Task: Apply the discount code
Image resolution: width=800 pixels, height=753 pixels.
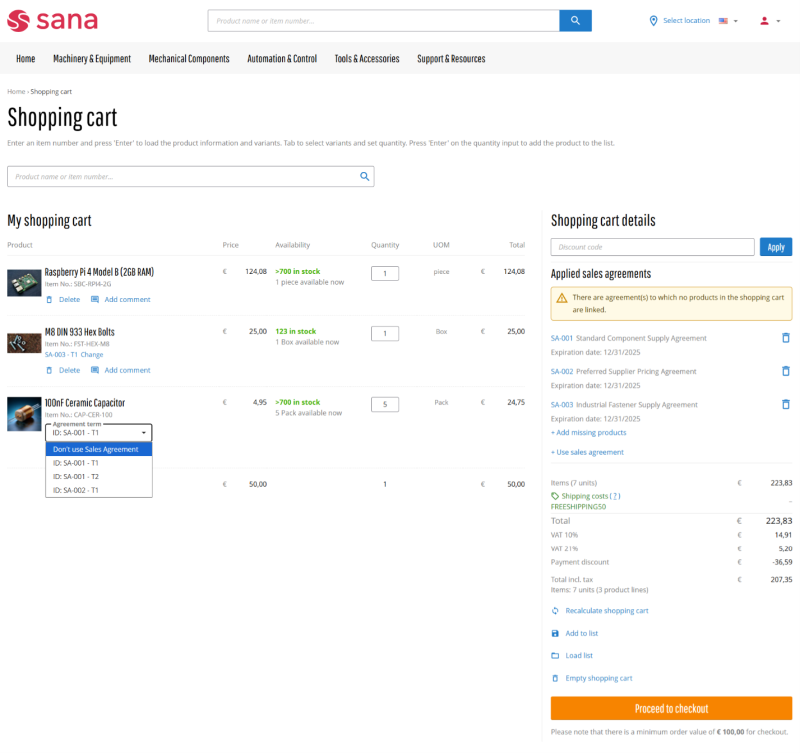Action: (x=775, y=247)
